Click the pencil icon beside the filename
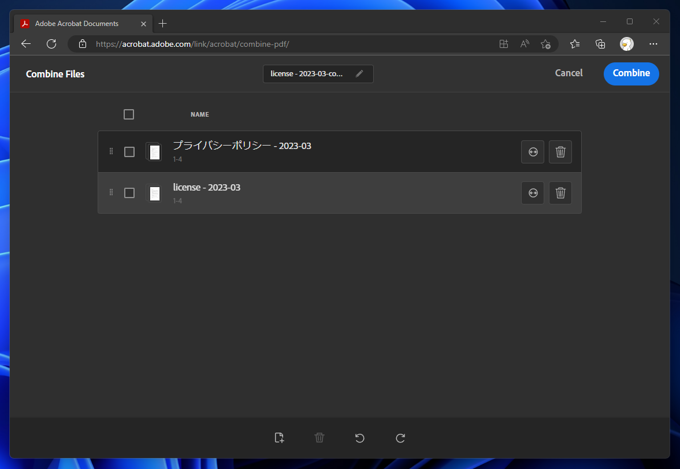 [359, 74]
